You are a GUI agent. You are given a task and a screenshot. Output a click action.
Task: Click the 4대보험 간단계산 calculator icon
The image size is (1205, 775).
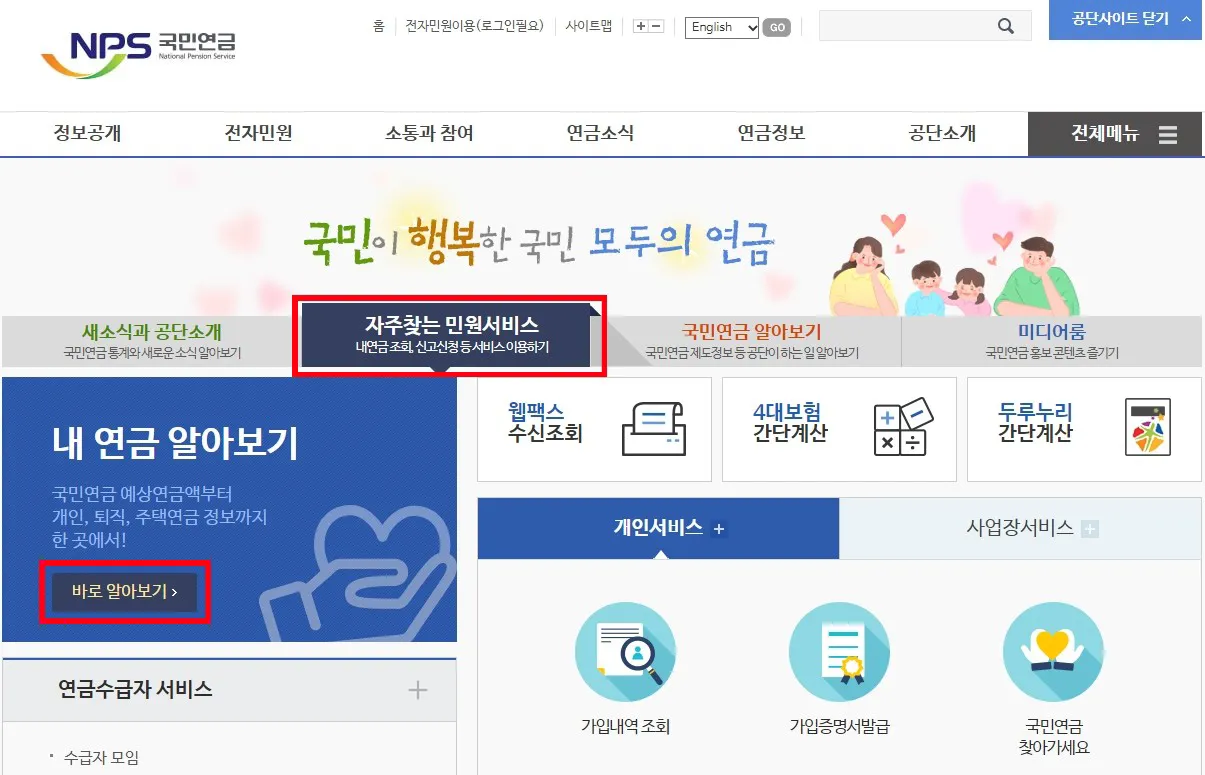click(x=901, y=428)
